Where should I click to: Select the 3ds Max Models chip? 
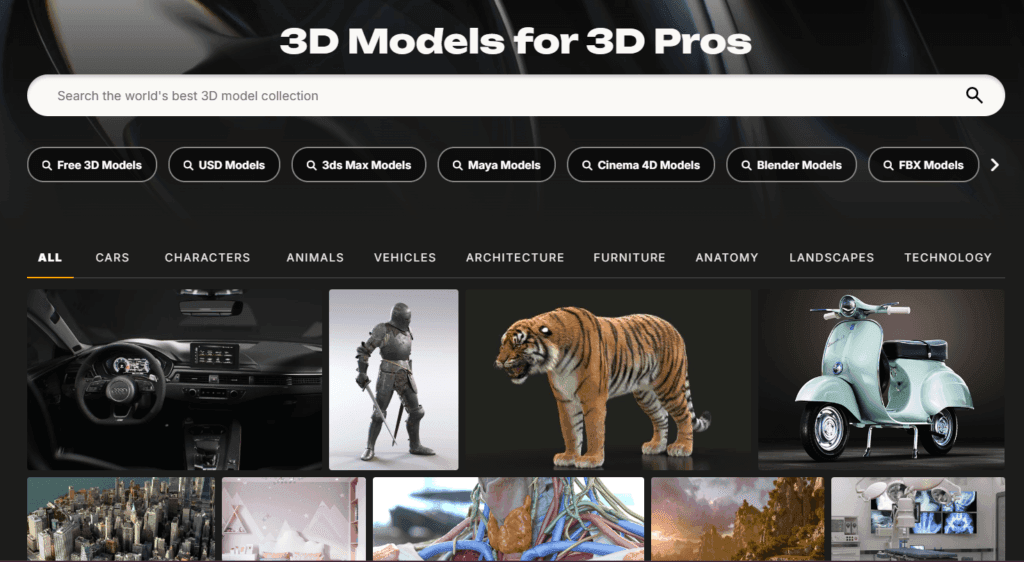click(359, 165)
